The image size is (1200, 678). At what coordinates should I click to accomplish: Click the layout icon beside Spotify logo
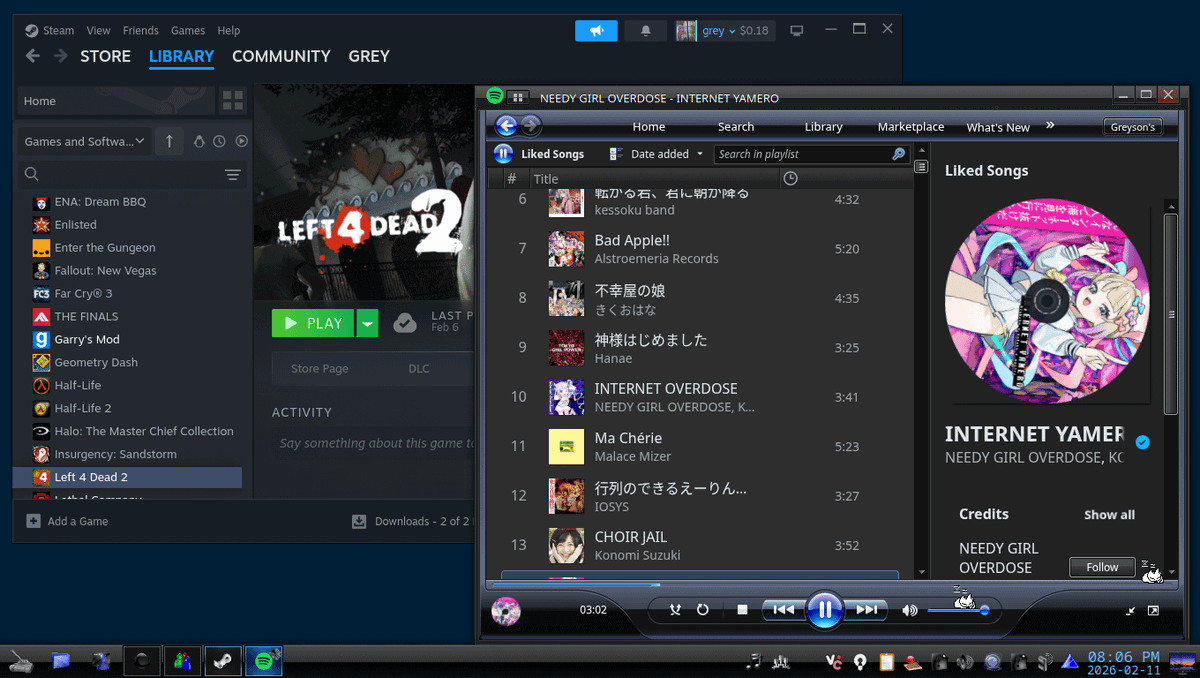pyautogui.click(x=517, y=97)
